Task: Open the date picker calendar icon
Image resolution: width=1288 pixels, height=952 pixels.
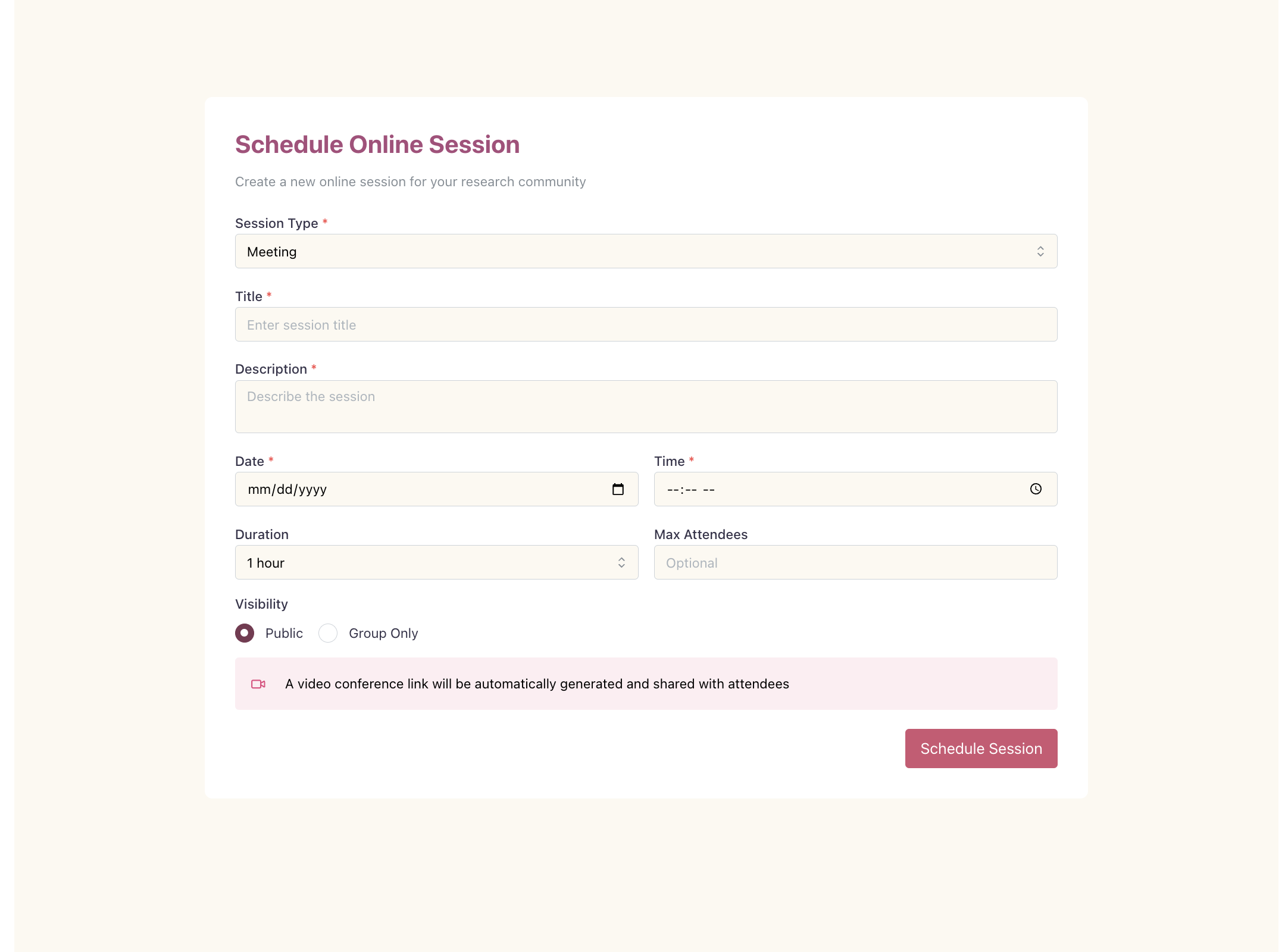Action: [618, 489]
